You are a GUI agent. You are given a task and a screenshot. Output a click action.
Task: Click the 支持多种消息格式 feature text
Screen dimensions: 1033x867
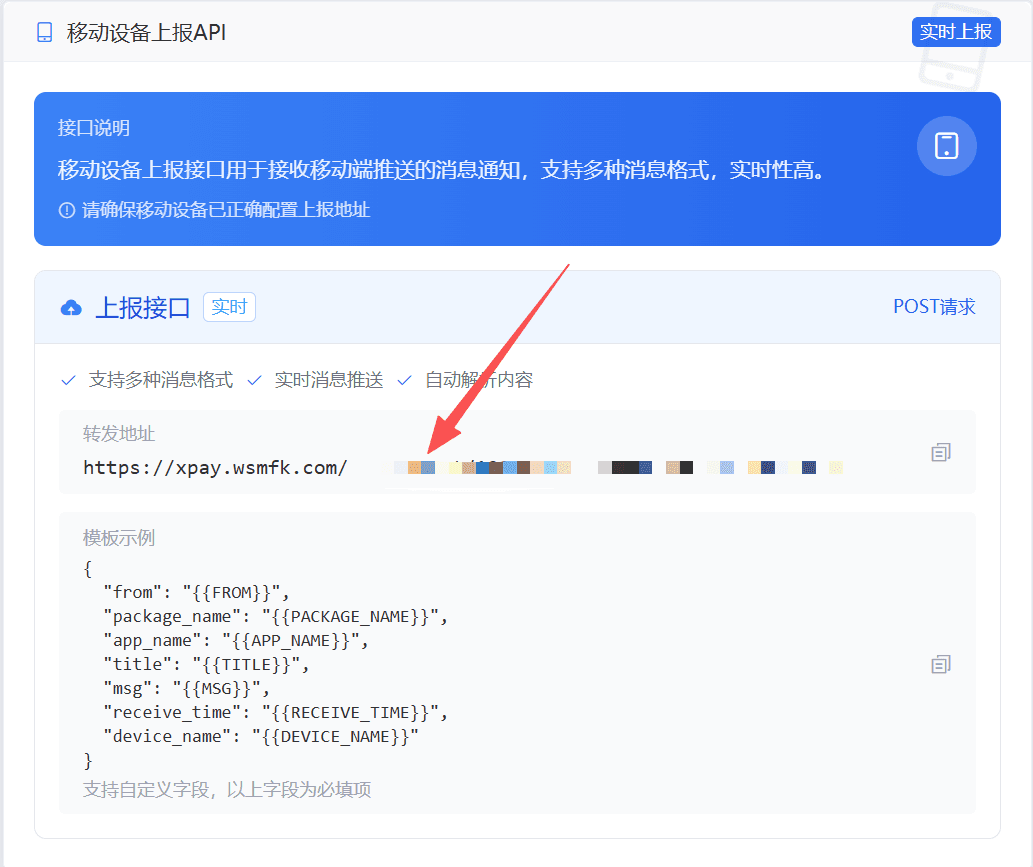coord(161,379)
